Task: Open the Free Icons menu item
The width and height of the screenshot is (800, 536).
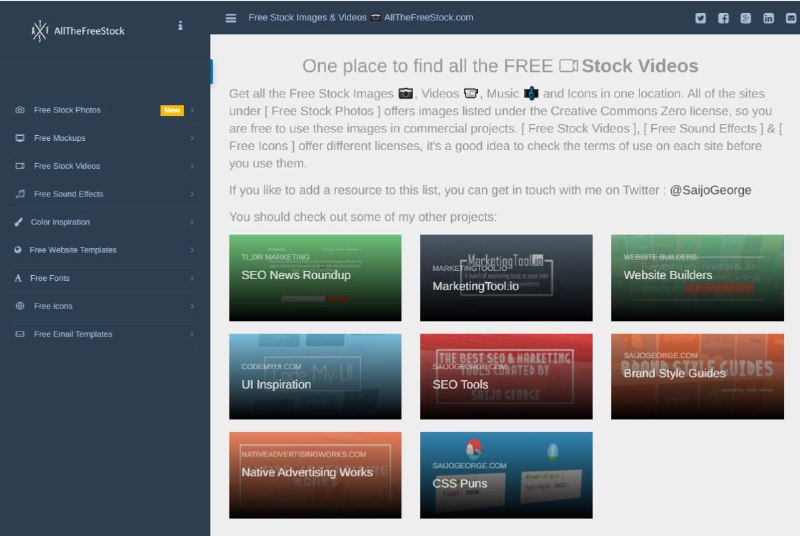Action: [105, 307]
